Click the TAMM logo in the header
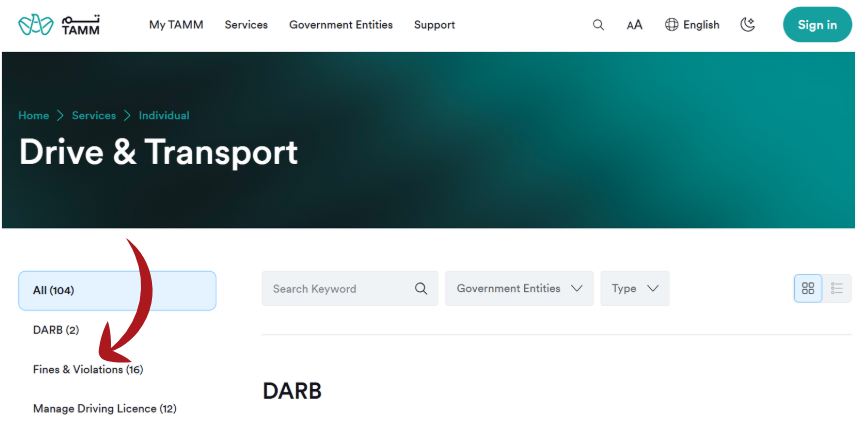 [x=59, y=25]
